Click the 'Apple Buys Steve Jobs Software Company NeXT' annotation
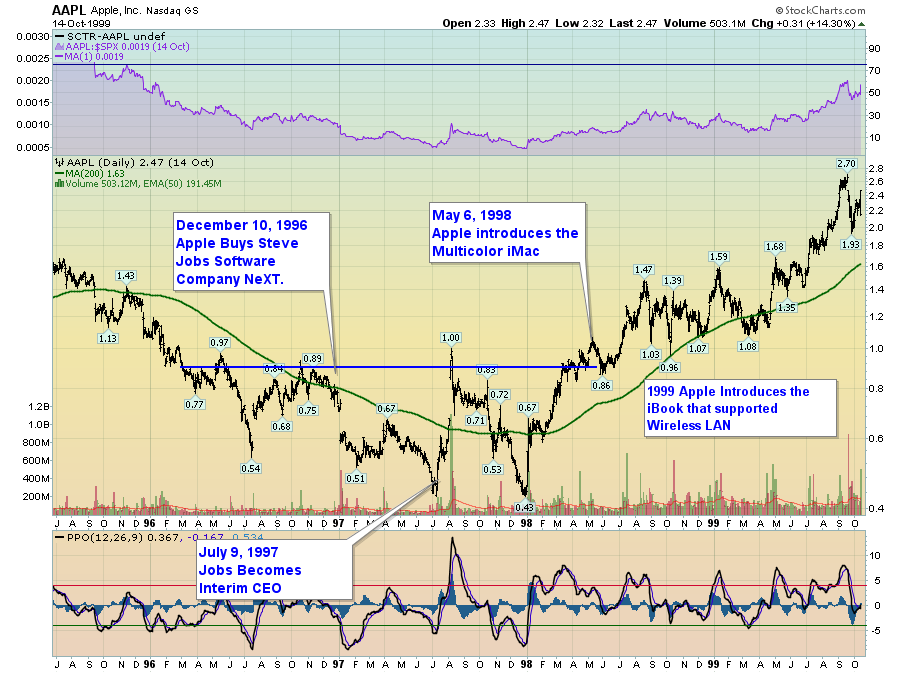 pos(251,252)
